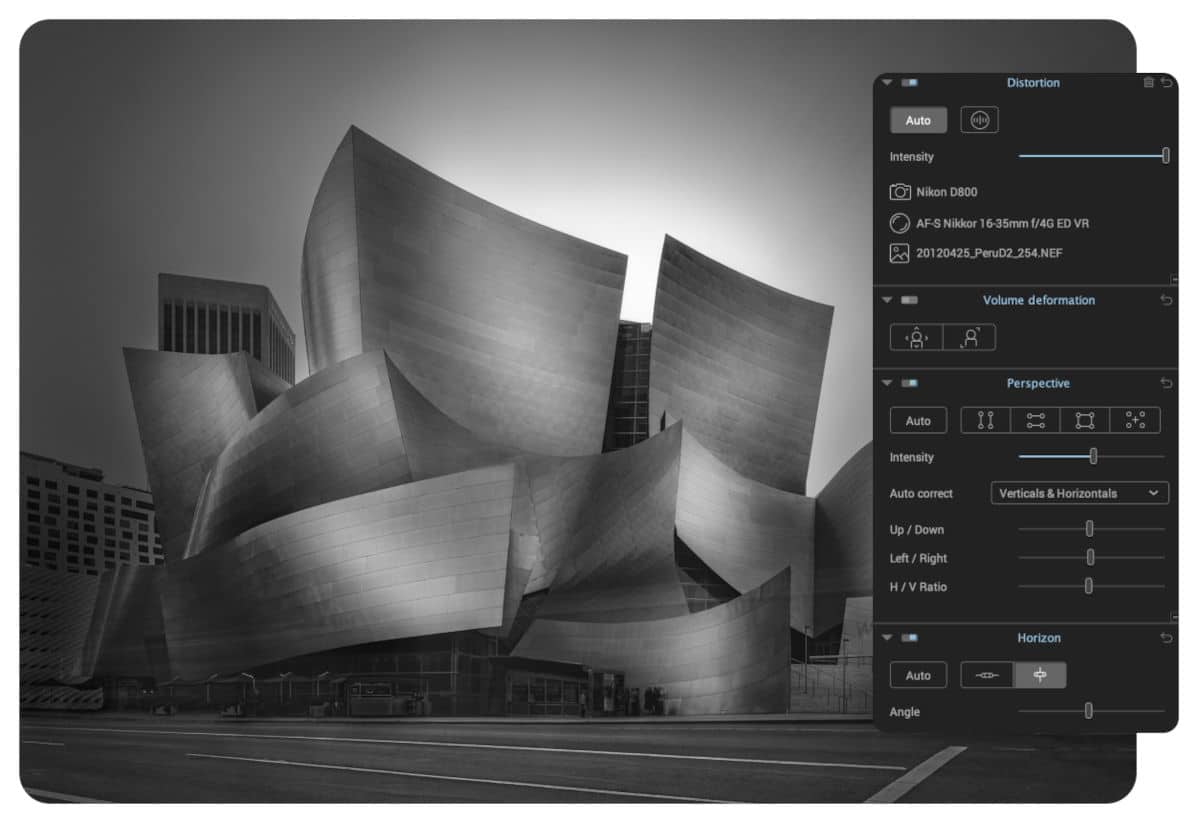Toggle the Horizon correction switch
The height and width of the screenshot is (823, 1200).
[x=909, y=638]
